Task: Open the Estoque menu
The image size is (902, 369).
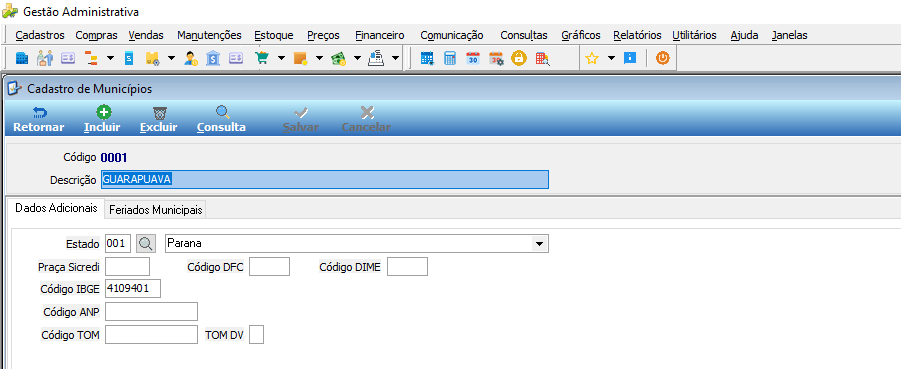Action: coord(274,35)
